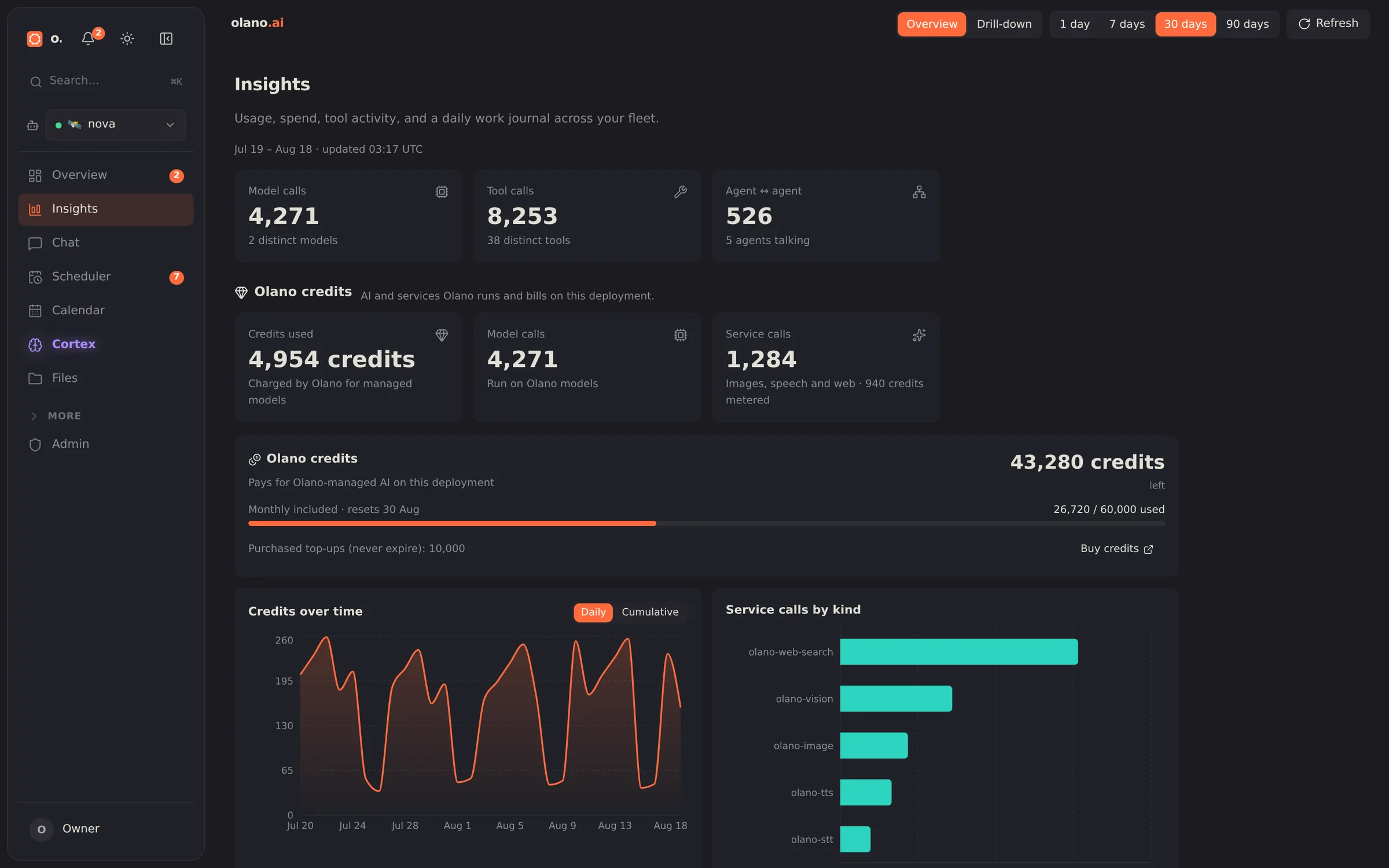The height and width of the screenshot is (868, 1389).
Task: Select the 30 days range
Action: 1185,24
